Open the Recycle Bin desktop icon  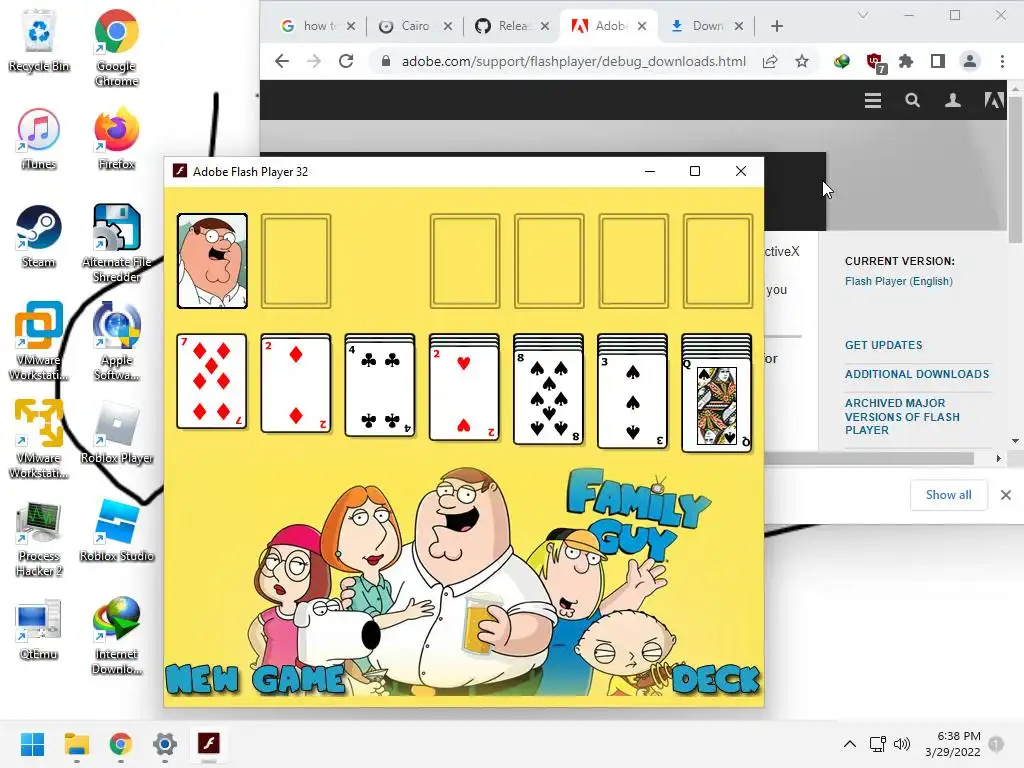point(39,41)
